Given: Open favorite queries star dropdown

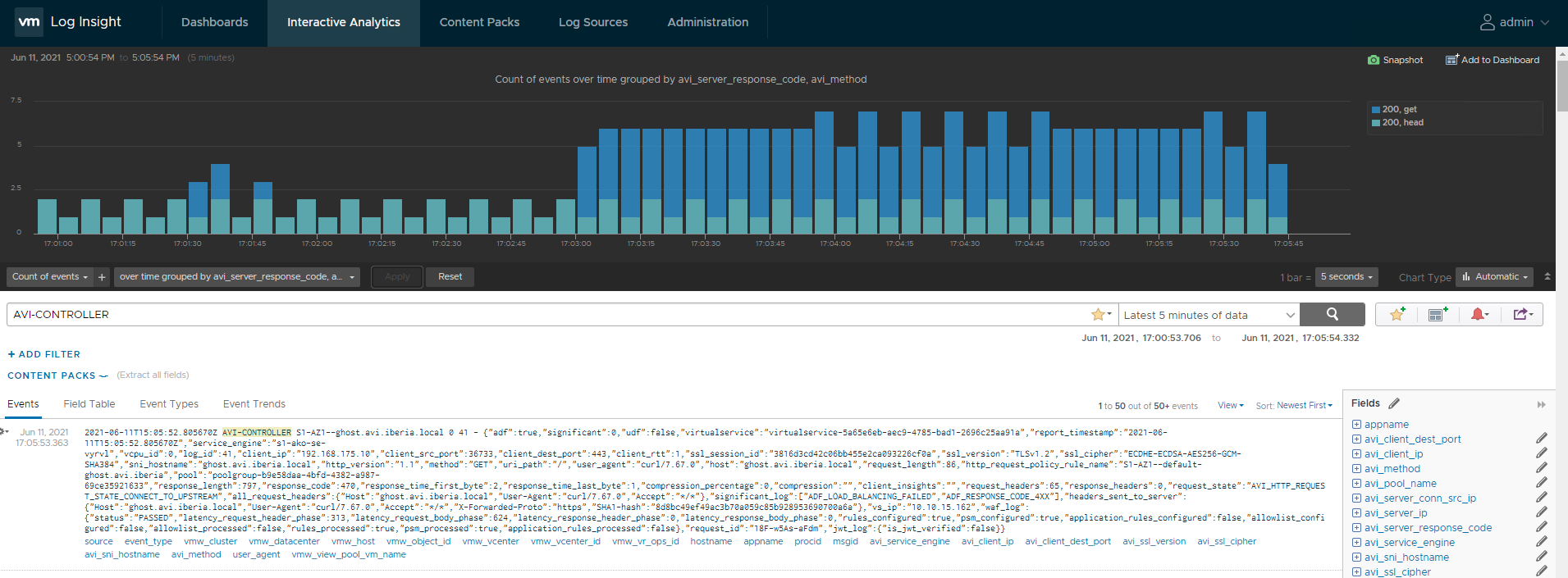Looking at the screenshot, I should tap(1101, 315).
